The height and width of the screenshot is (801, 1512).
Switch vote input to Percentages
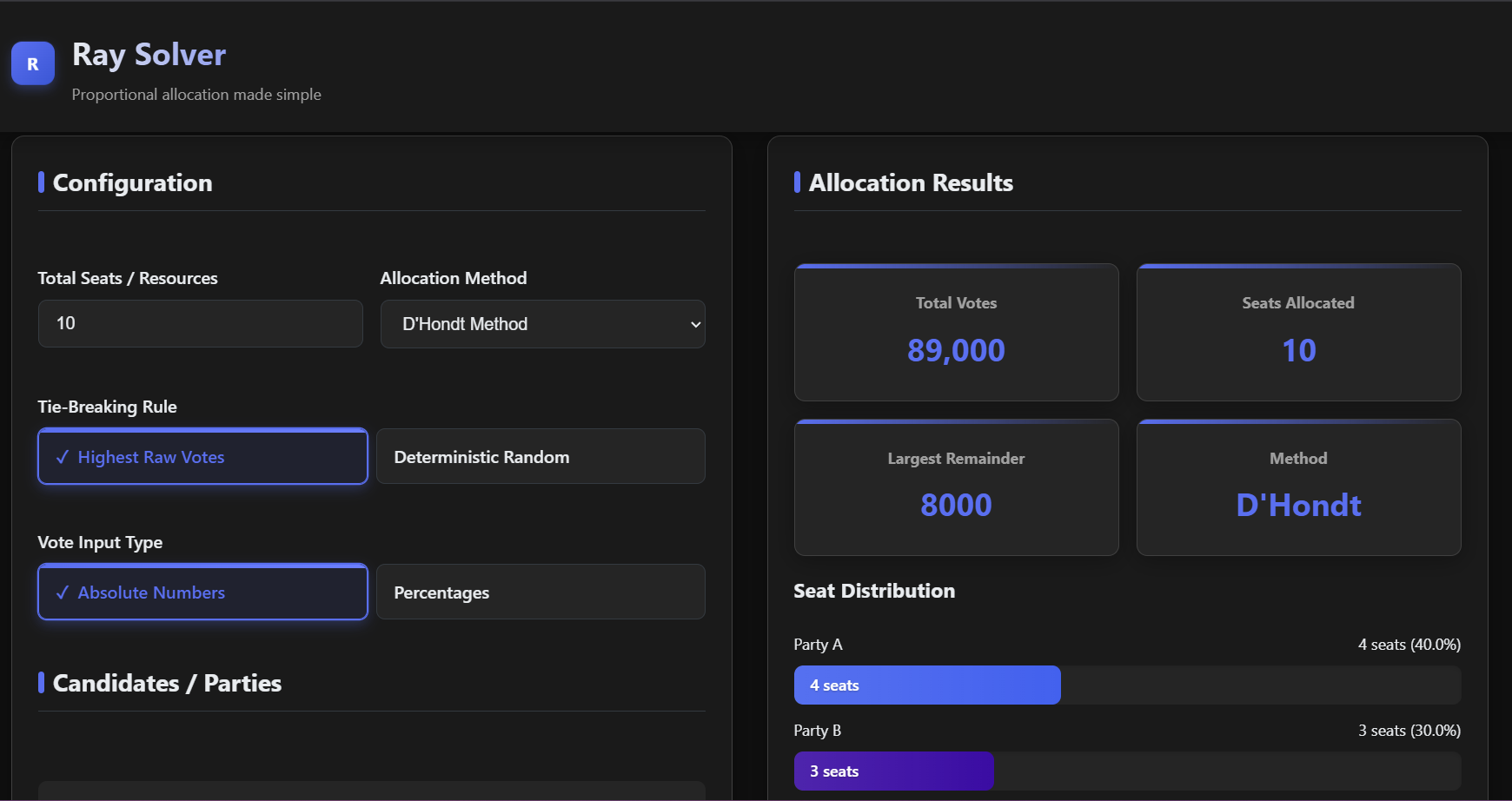pos(540,592)
